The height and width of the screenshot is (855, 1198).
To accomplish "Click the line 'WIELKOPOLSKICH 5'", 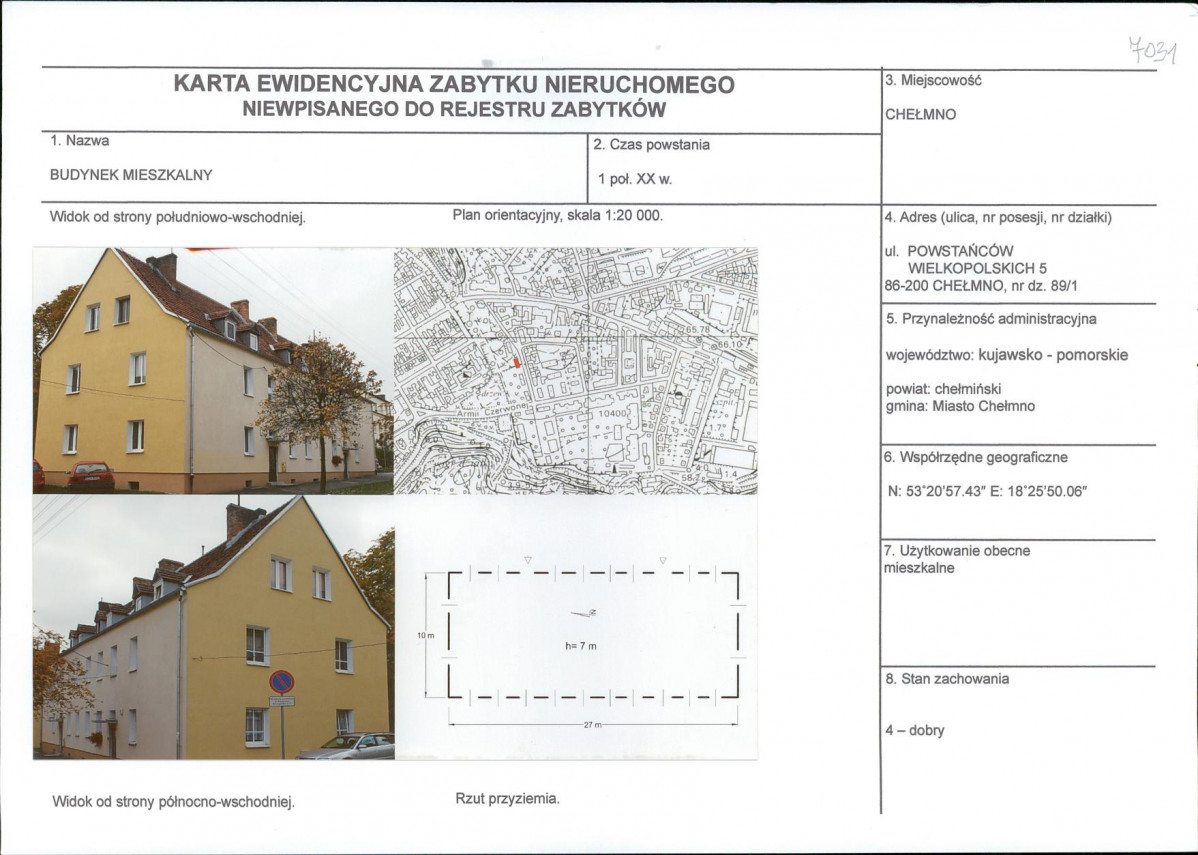I will tap(977, 268).
